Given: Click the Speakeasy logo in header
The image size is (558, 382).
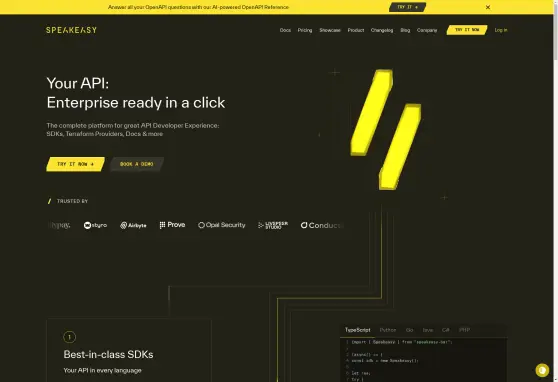Looking at the screenshot, I should [71, 30].
